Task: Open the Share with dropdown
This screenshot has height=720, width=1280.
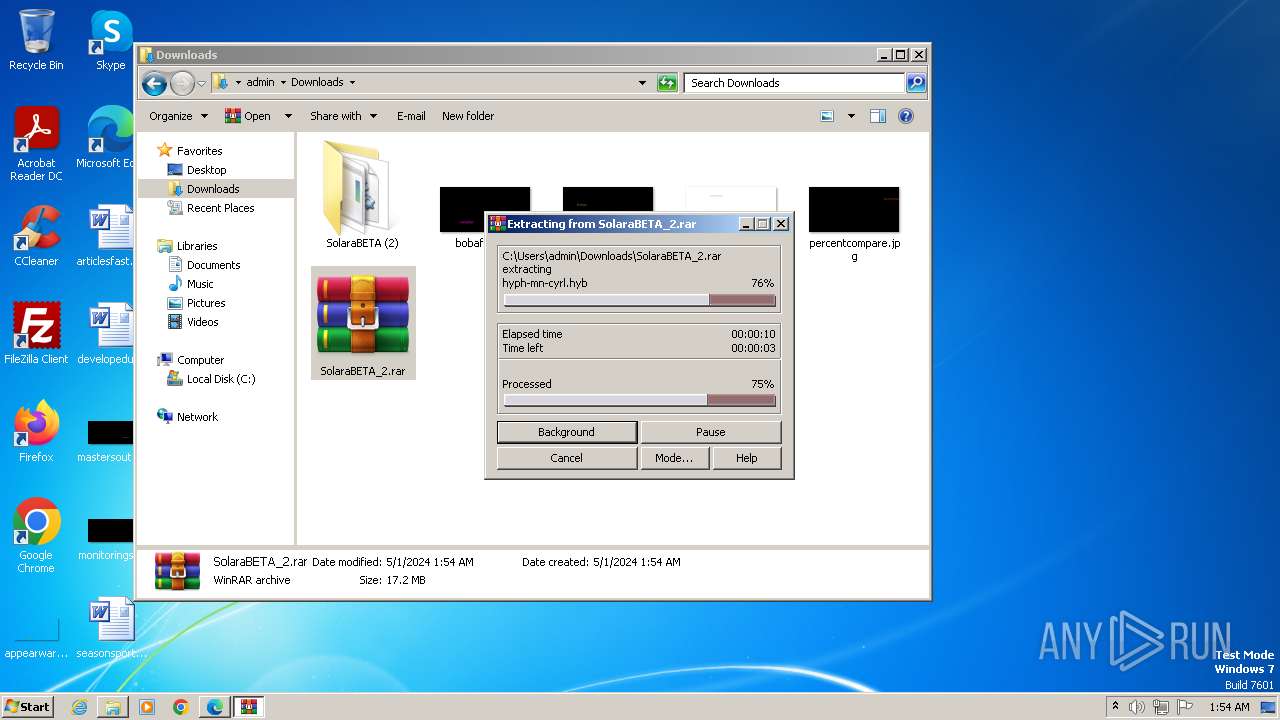Action: (343, 116)
